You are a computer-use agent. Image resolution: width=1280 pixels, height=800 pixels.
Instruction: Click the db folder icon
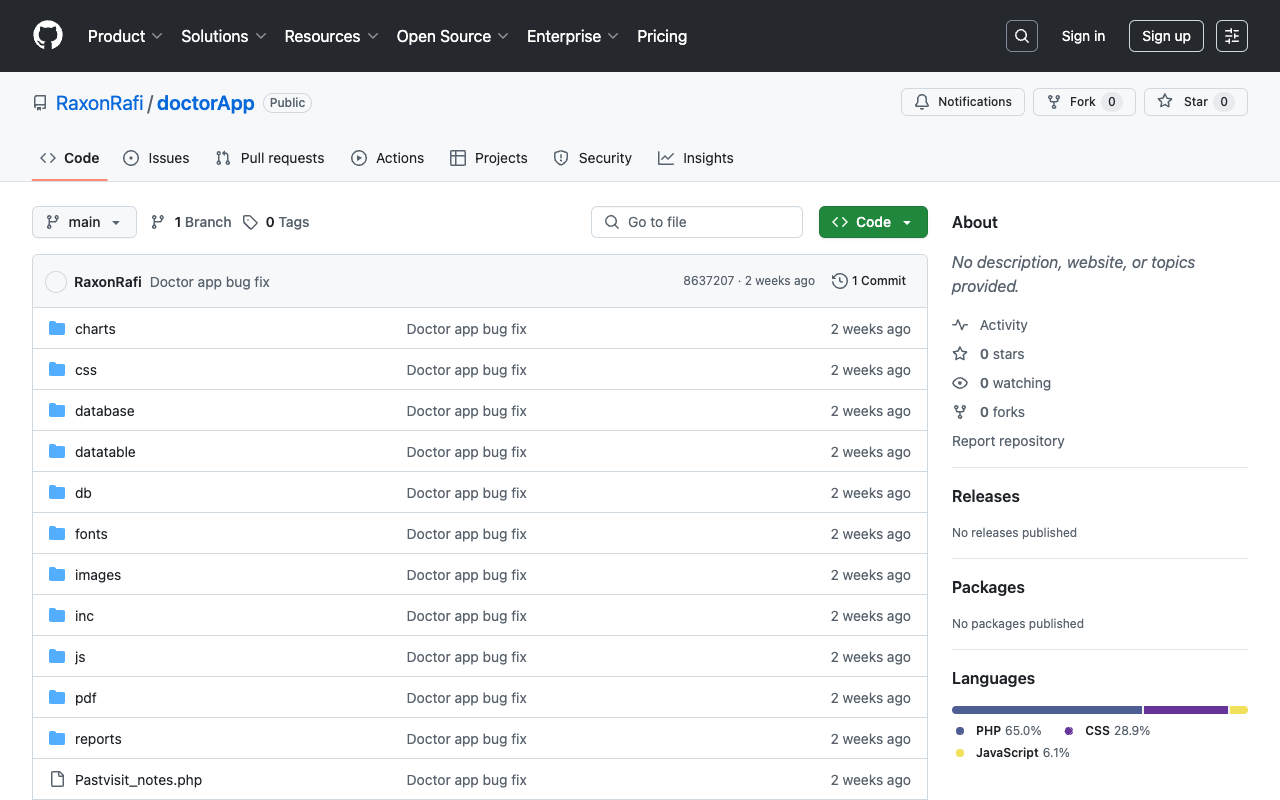coord(57,493)
